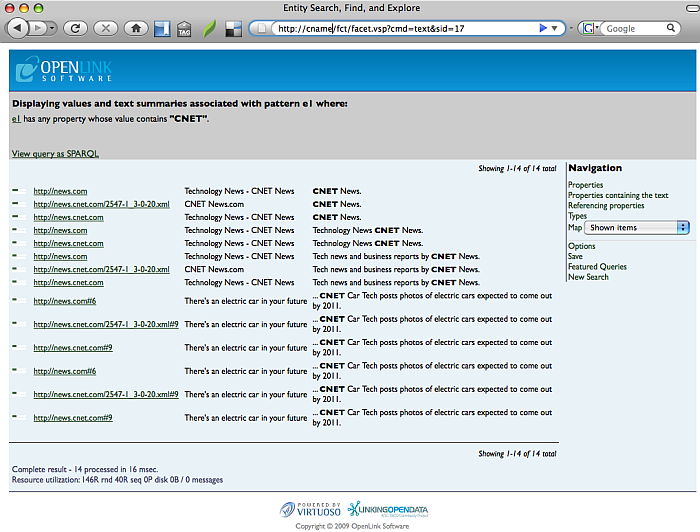Reload the page with the refresh button
700x532 pixels.
(x=75, y=29)
